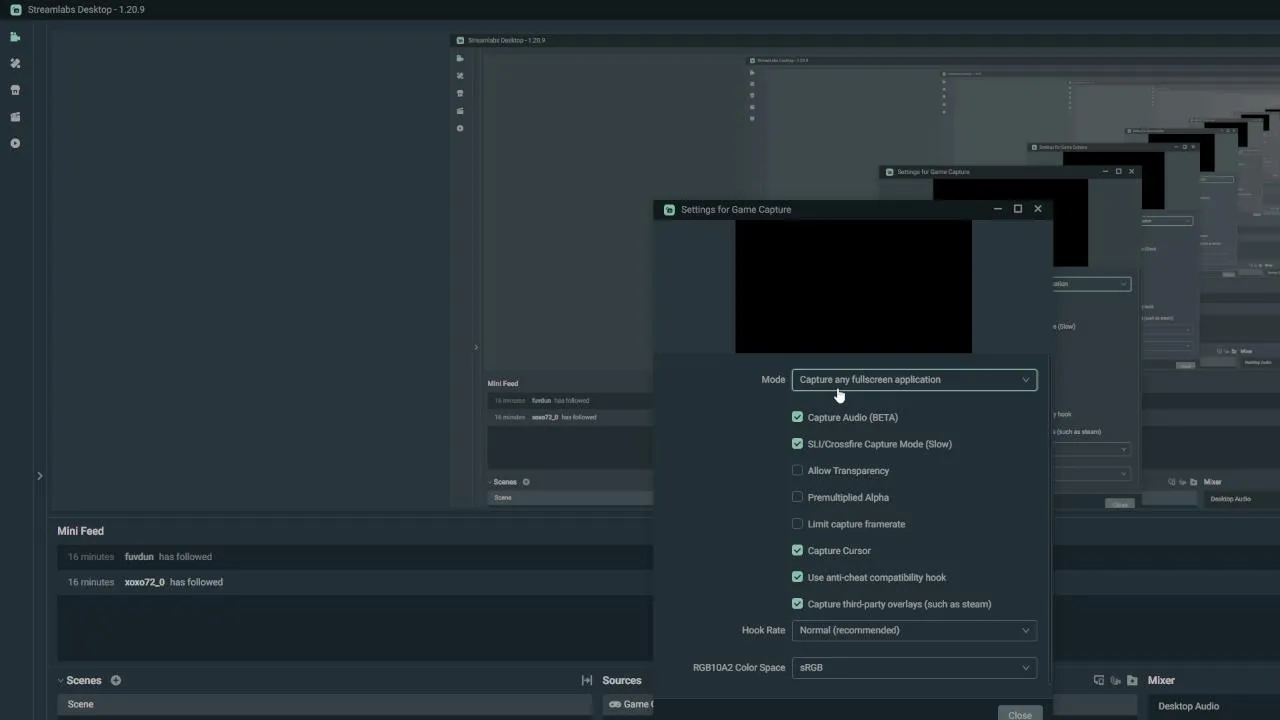This screenshot has height=720, width=1280.
Task: Click the side panel arrow in nested preview
Action: (x=476, y=347)
